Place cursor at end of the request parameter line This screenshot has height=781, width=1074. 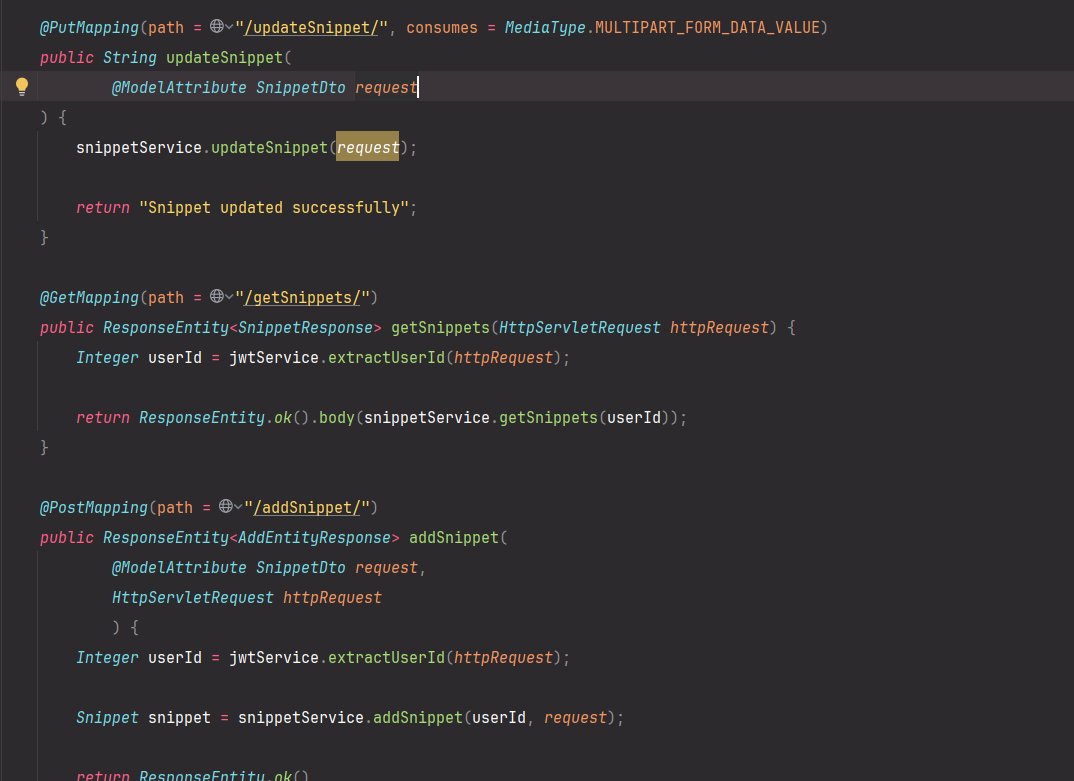(x=419, y=87)
